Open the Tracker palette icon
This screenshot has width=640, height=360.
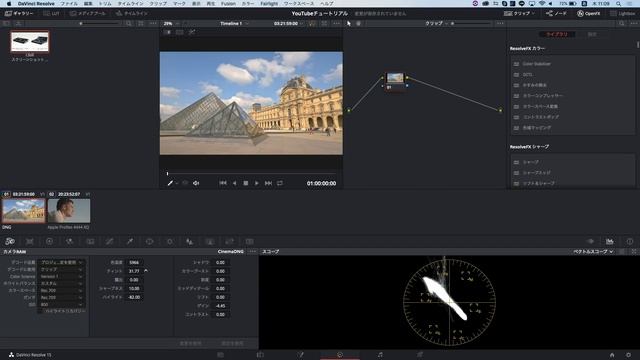(x=170, y=242)
